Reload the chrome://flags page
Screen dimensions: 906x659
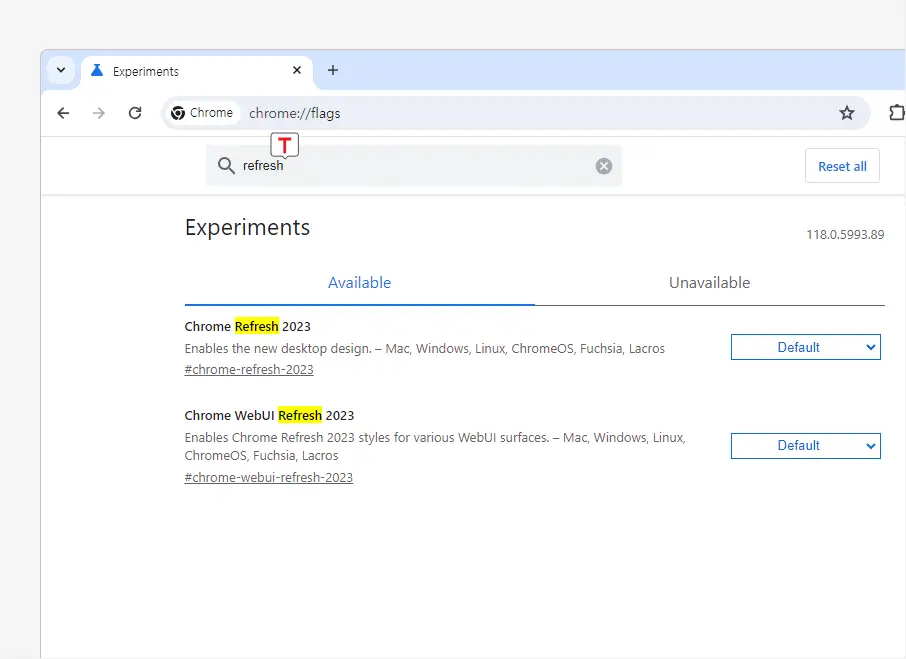coord(135,113)
